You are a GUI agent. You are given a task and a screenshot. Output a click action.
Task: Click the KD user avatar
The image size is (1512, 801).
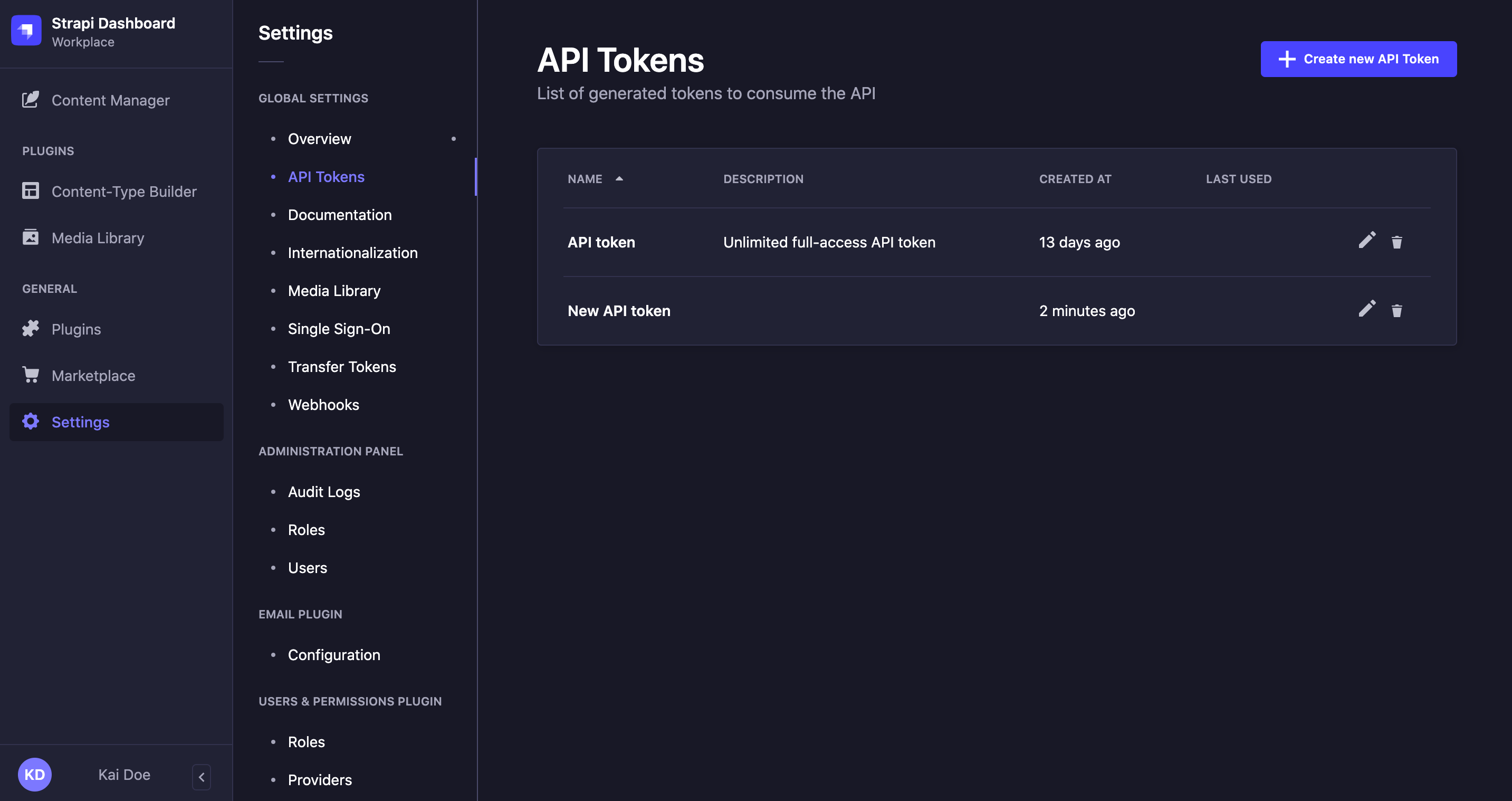tap(35, 774)
